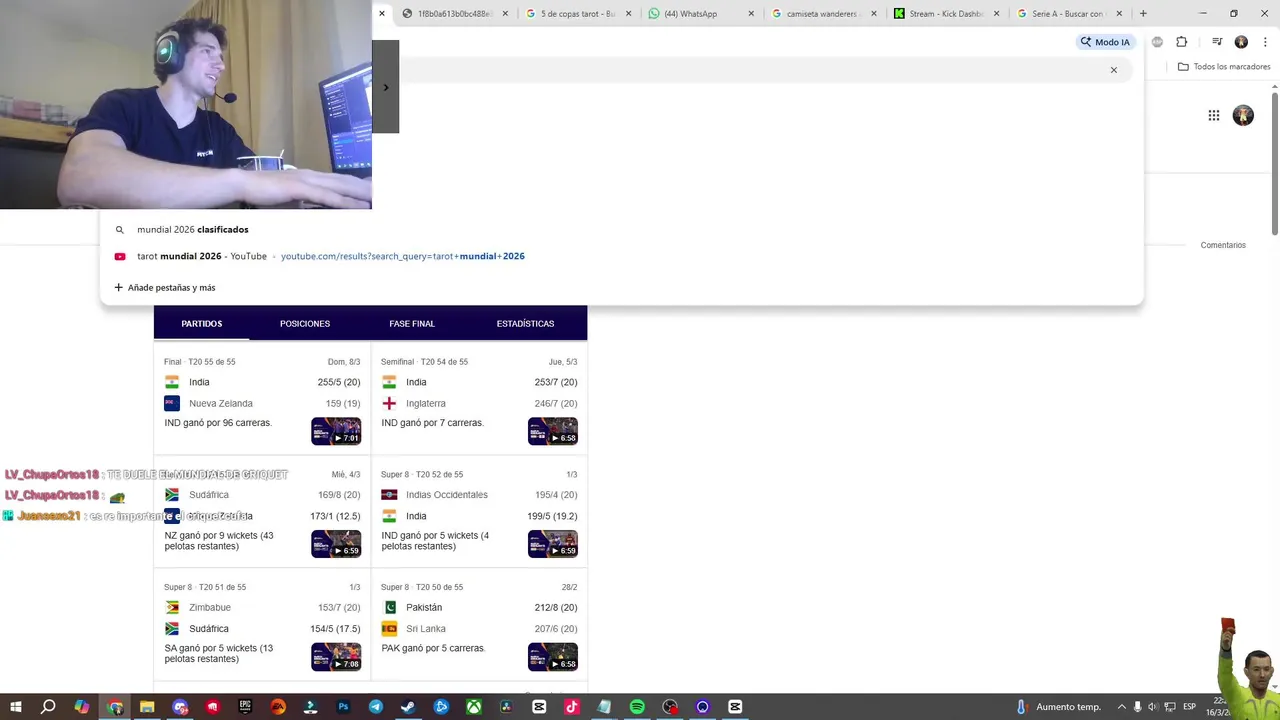This screenshot has width=1280, height=720.
Task: Select FASE FINAL tab
Action: coord(412,324)
